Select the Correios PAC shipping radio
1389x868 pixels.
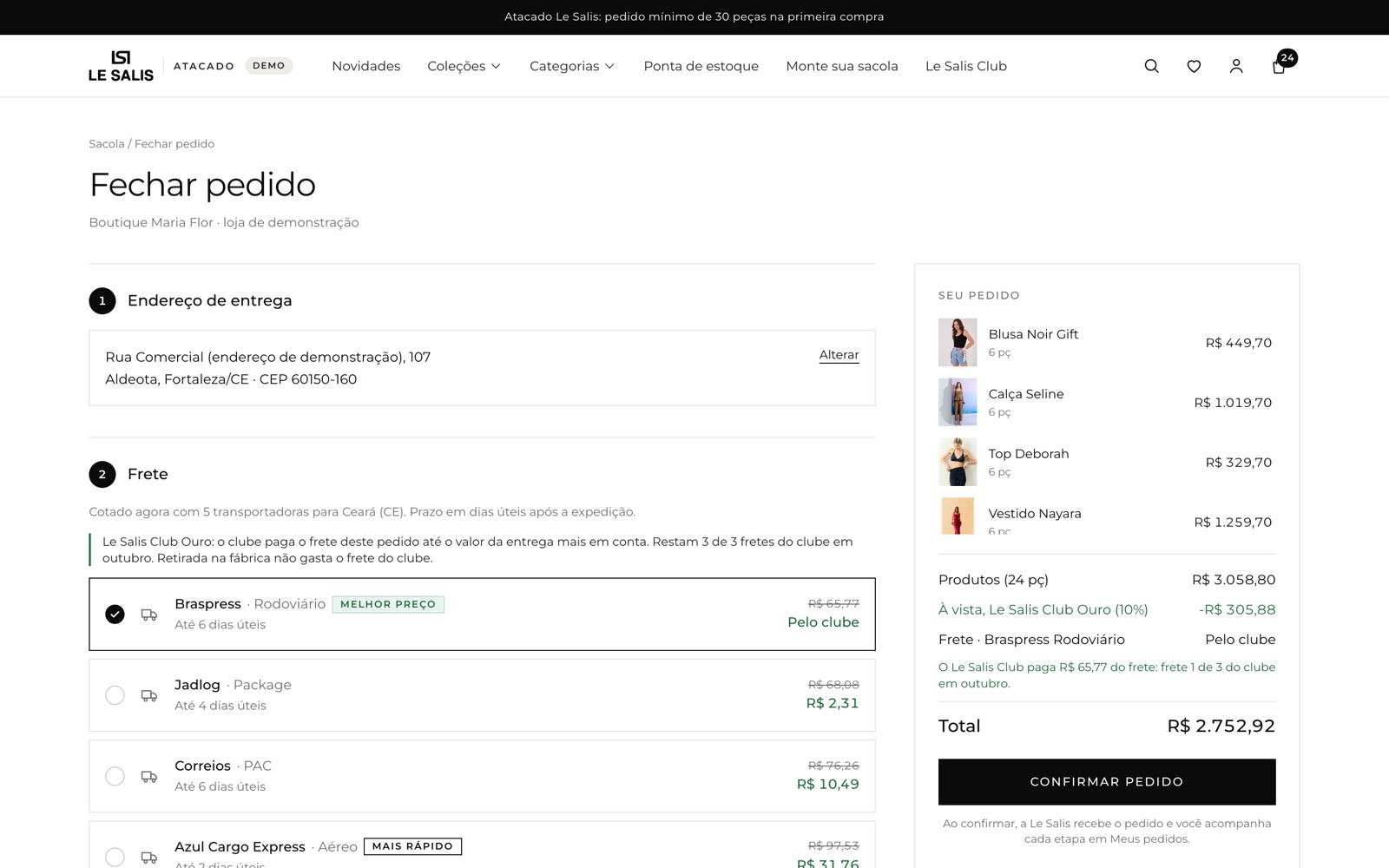click(115, 776)
